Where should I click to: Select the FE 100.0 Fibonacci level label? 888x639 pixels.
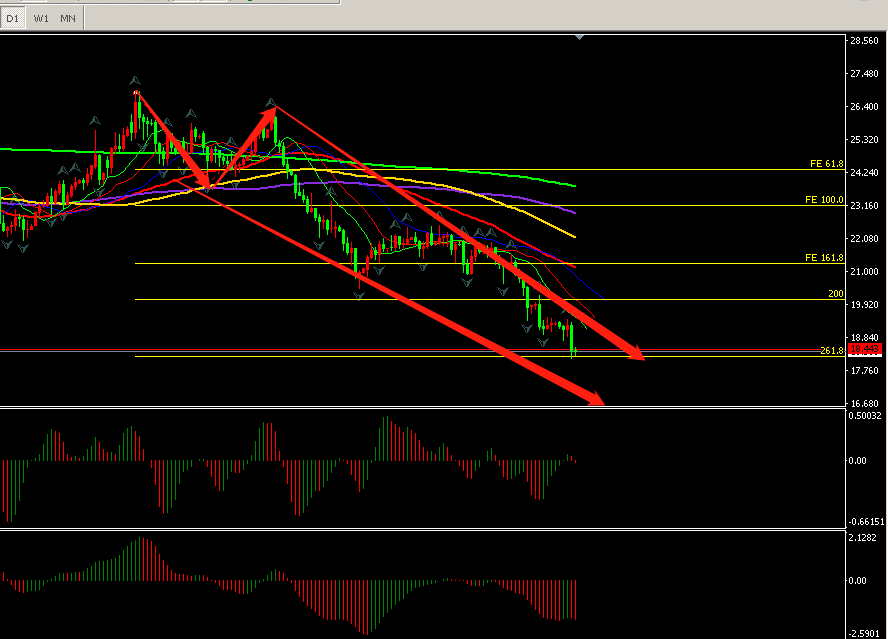[x=825, y=200]
